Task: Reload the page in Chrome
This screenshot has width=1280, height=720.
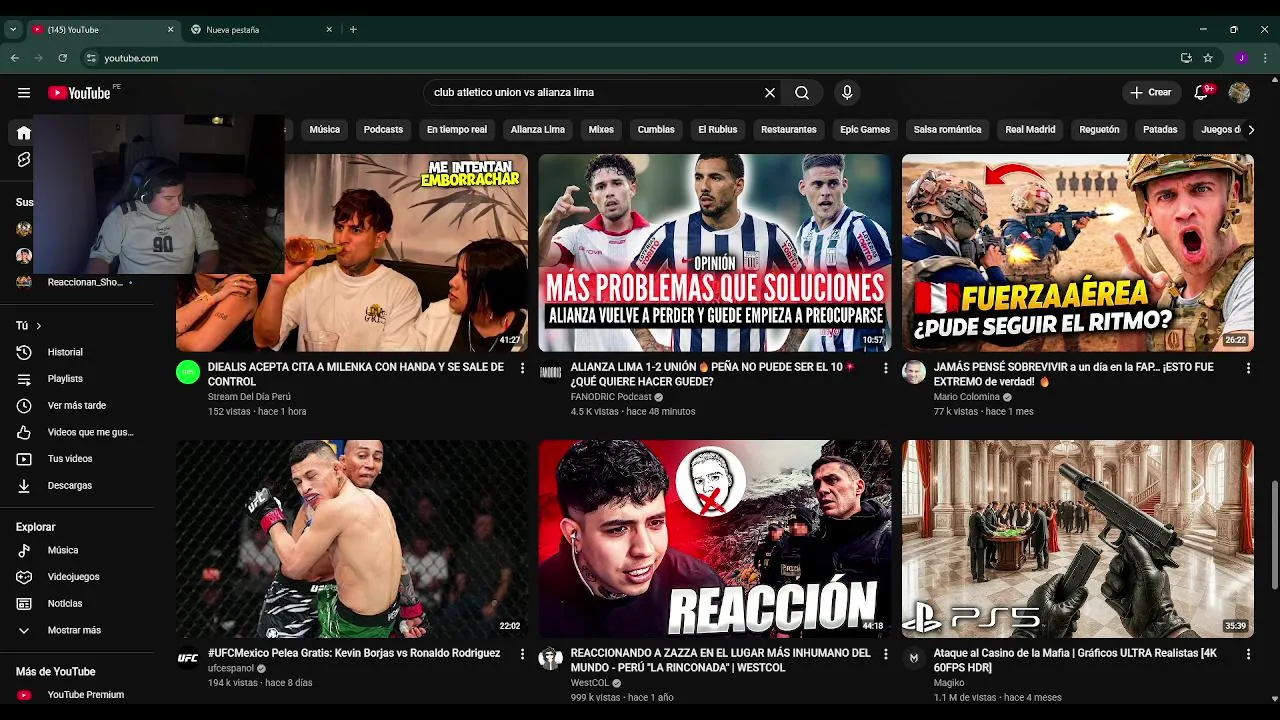Action: coord(62,58)
